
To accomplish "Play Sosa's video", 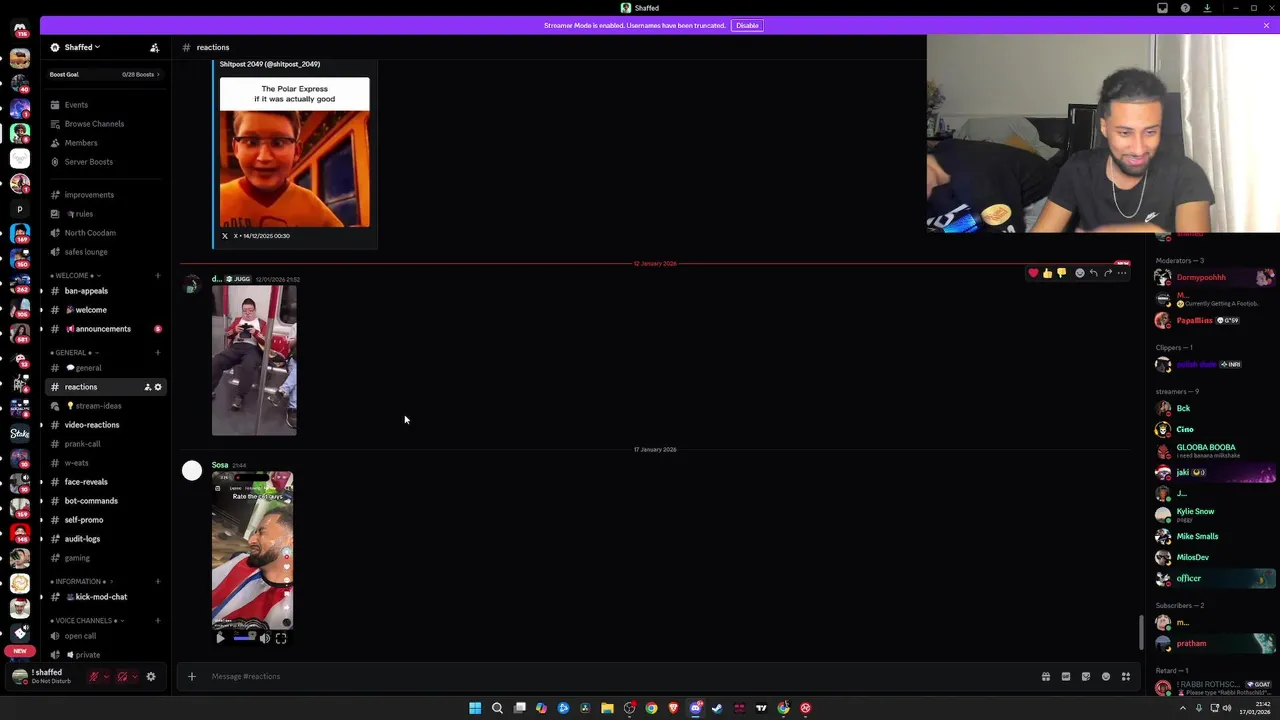I will tap(220, 638).
